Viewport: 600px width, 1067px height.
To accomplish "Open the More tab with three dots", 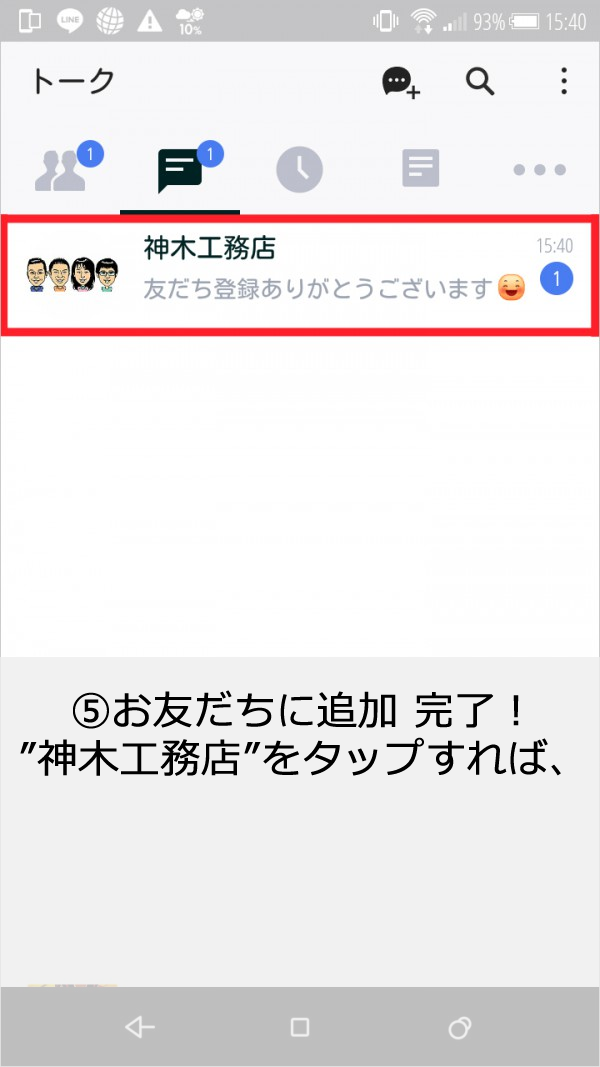I will click(539, 169).
